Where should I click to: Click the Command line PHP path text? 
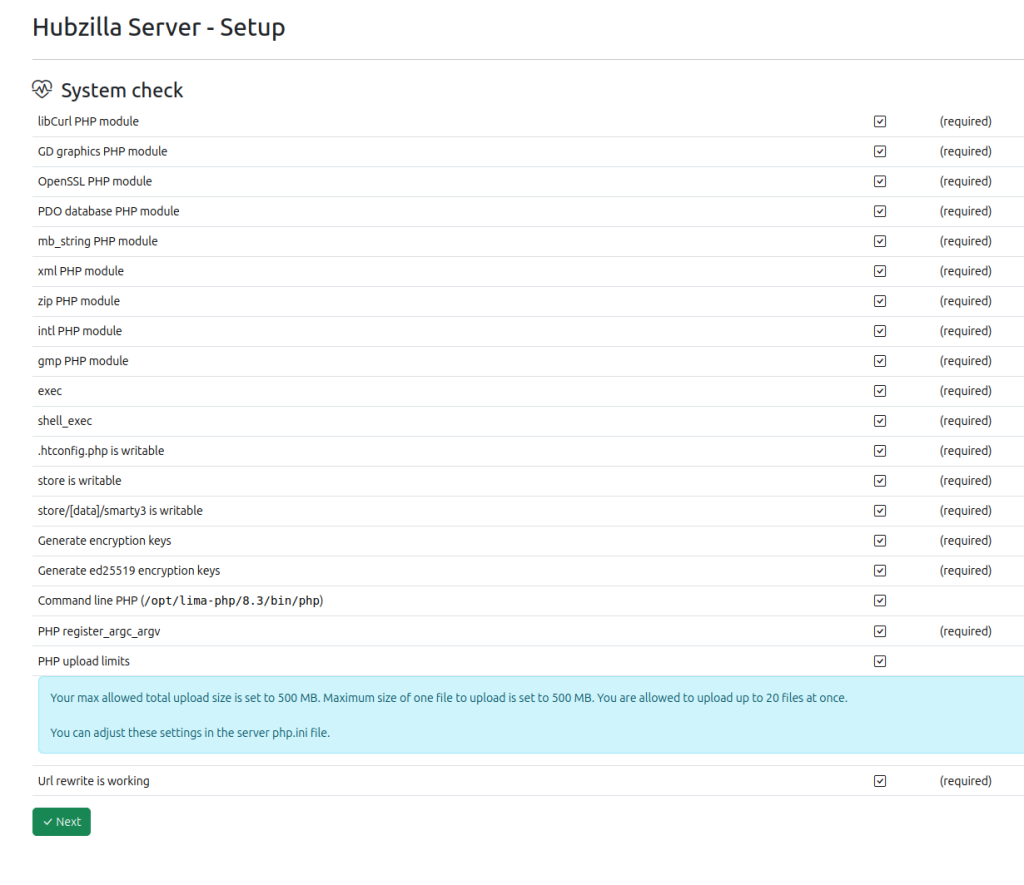pos(232,601)
